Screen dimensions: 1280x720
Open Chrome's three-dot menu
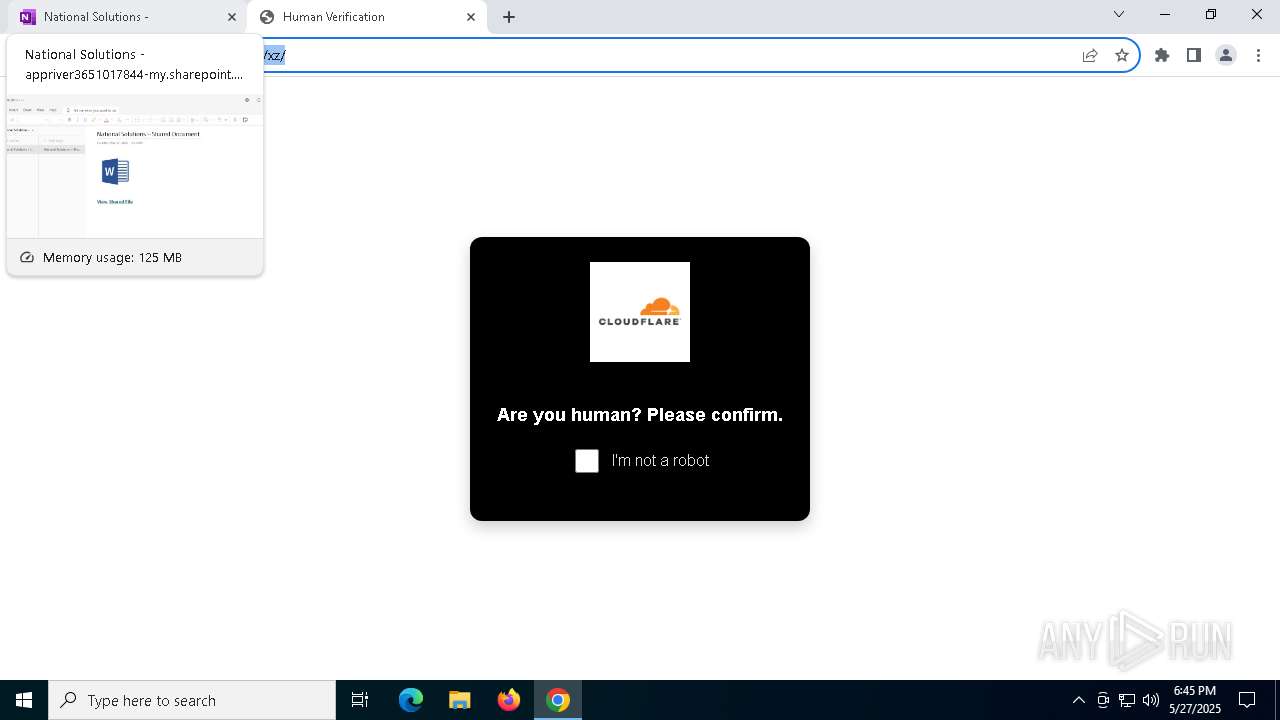tap(1259, 55)
